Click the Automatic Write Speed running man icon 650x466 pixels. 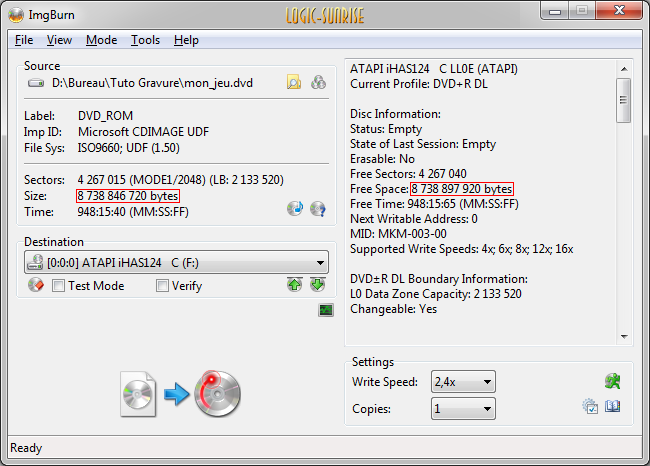click(612, 381)
